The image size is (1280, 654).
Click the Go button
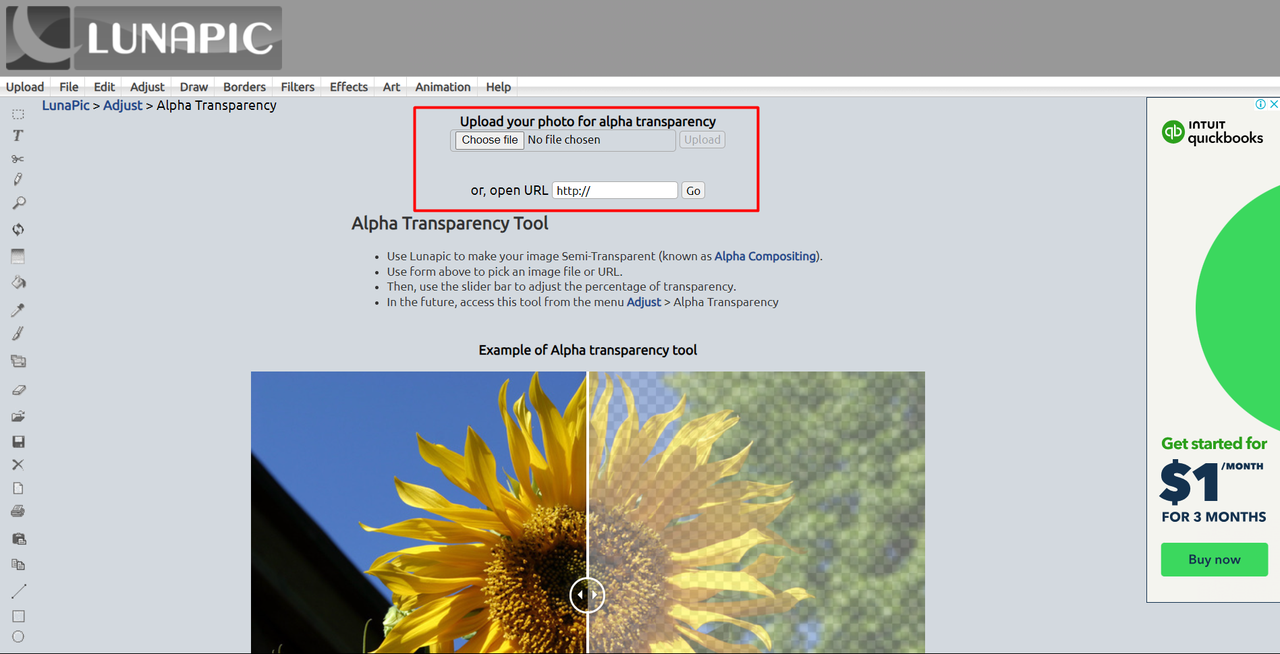click(x=693, y=190)
